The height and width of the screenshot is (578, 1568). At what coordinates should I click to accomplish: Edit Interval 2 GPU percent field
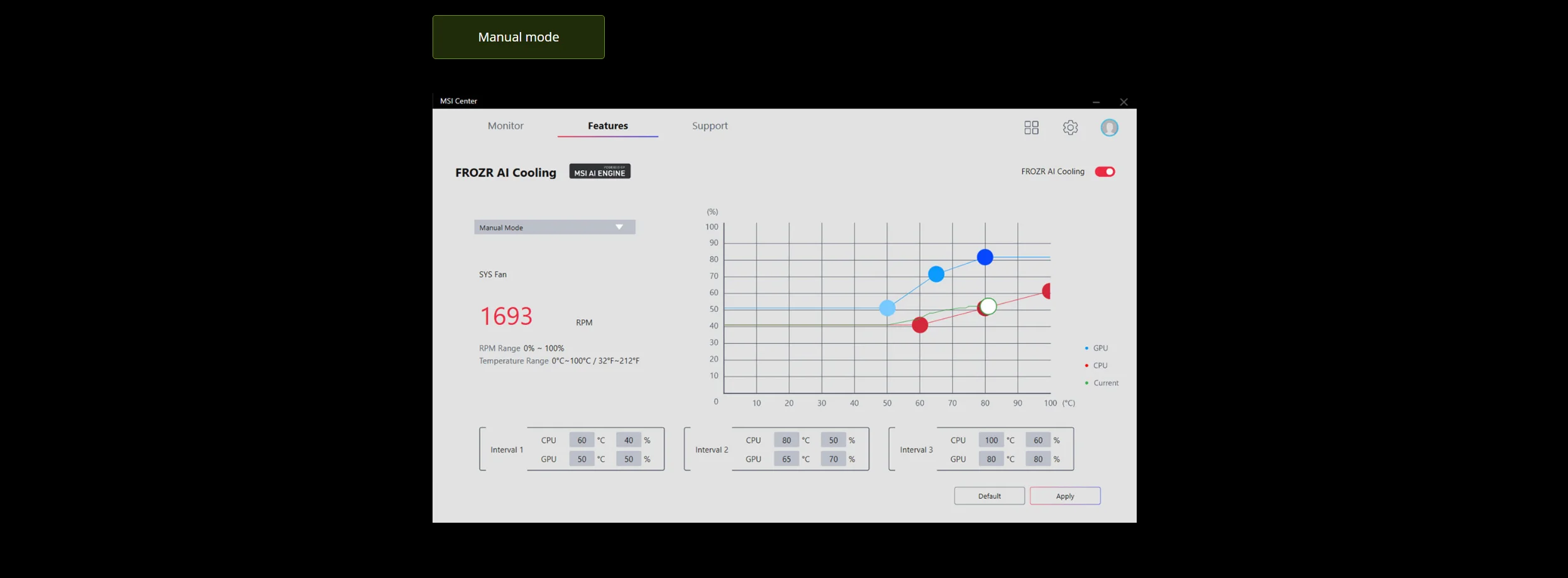click(x=834, y=459)
